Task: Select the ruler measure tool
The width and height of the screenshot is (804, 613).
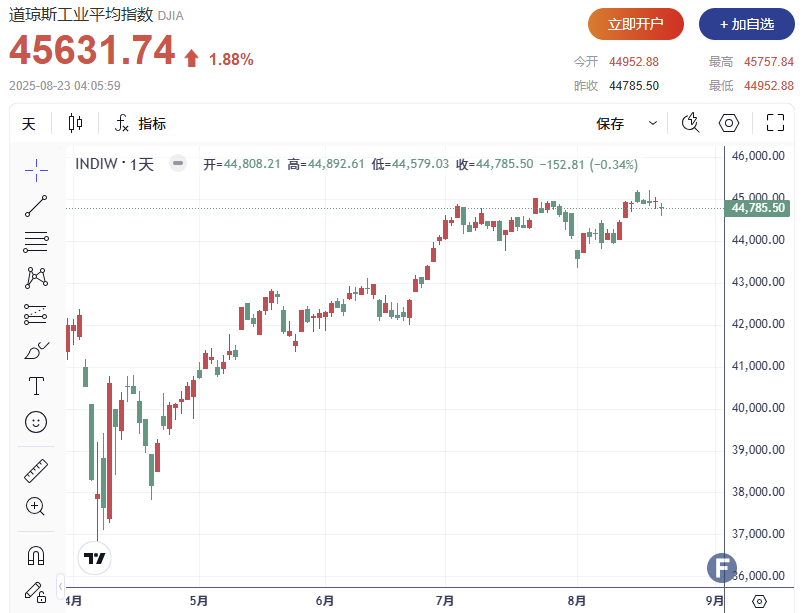Action: (36, 470)
